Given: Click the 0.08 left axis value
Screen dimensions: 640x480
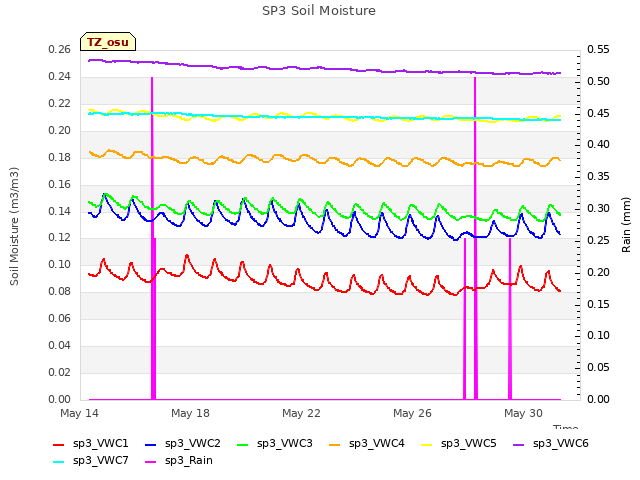Looking at the screenshot, I should tap(60, 292).
